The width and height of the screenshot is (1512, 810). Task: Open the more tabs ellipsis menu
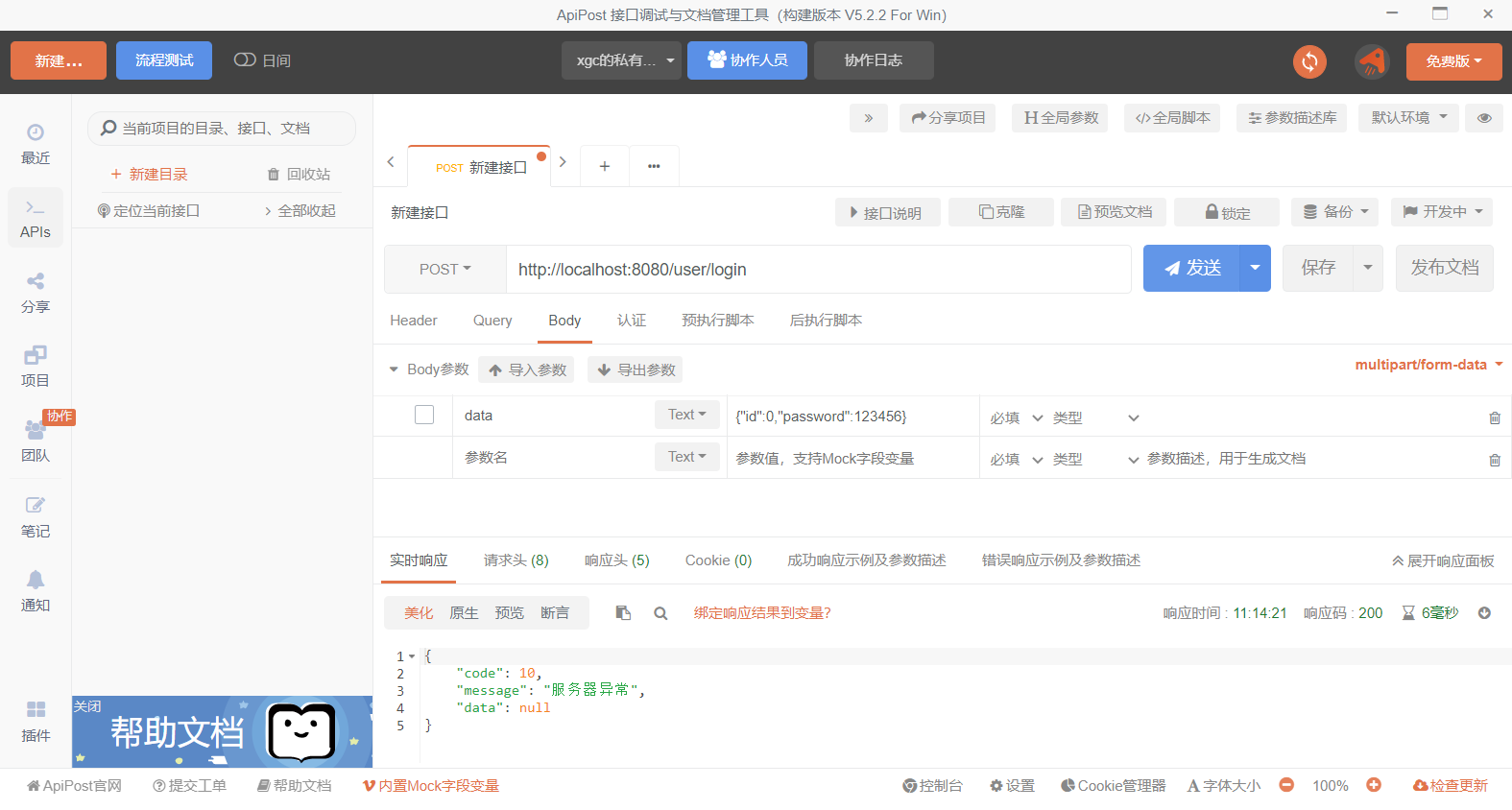click(x=654, y=166)
